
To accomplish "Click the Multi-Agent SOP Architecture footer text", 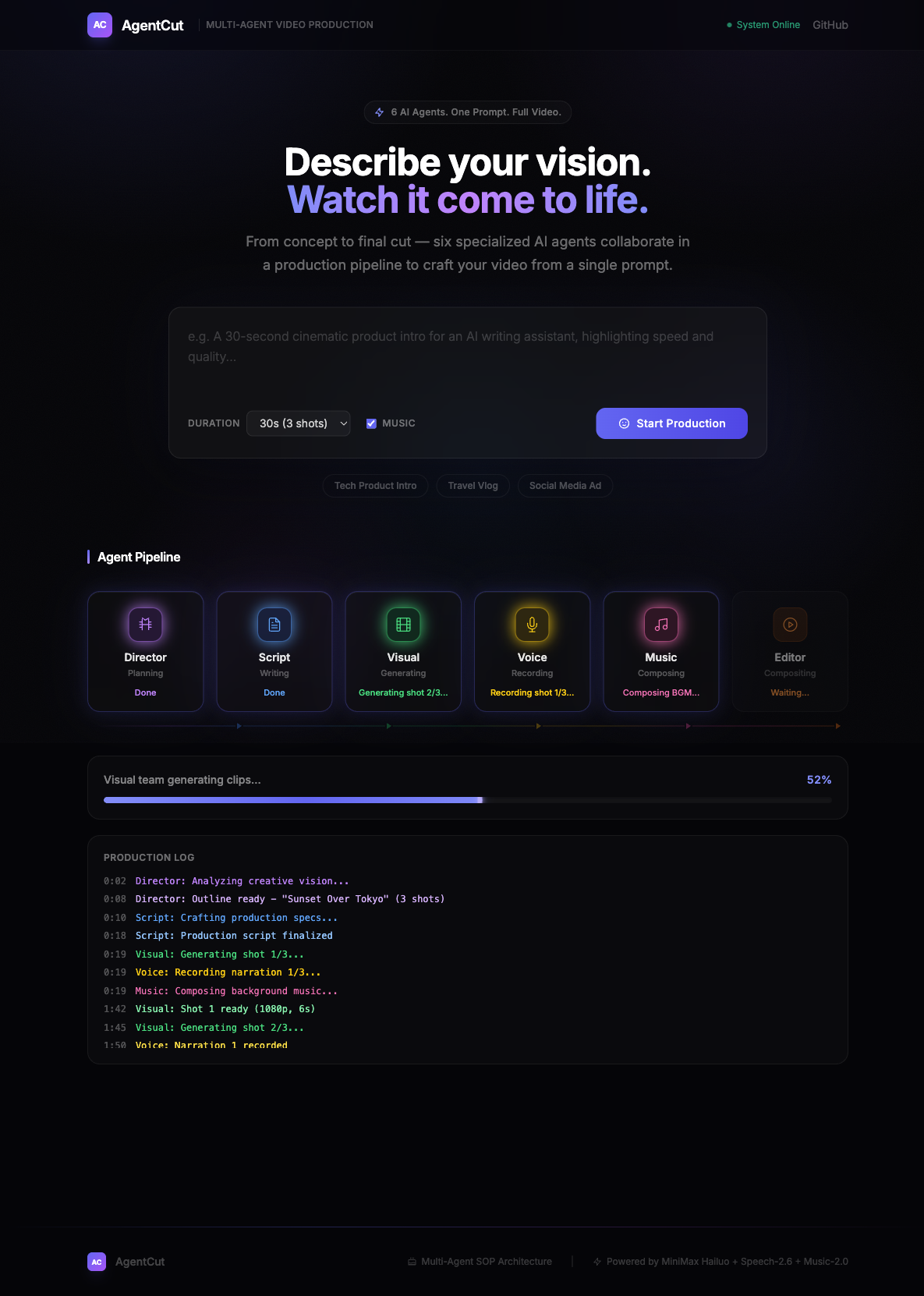I will pos(487,1262).
